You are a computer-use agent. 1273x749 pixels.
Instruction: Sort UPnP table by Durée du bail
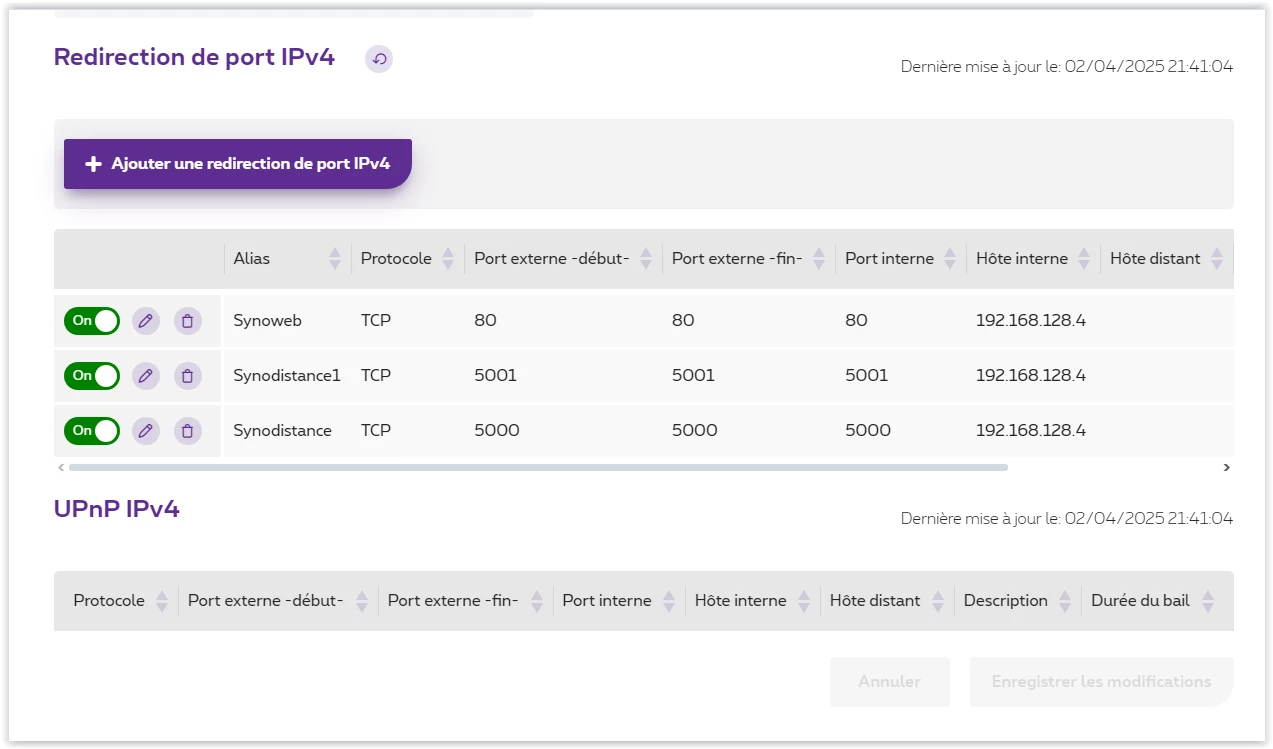[x=1207, y=601]
